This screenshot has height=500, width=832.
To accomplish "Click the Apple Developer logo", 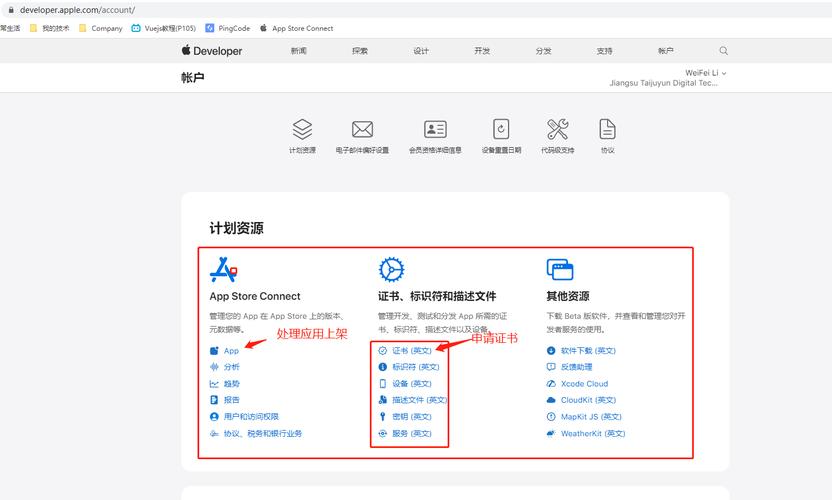I will point(212,51).
